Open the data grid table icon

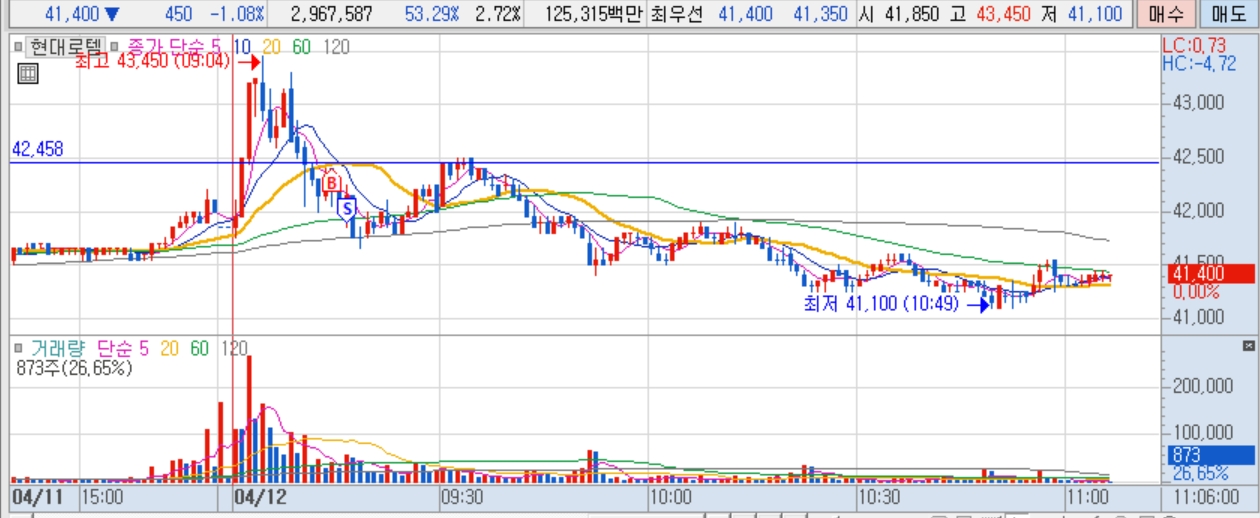click(28, 72)
